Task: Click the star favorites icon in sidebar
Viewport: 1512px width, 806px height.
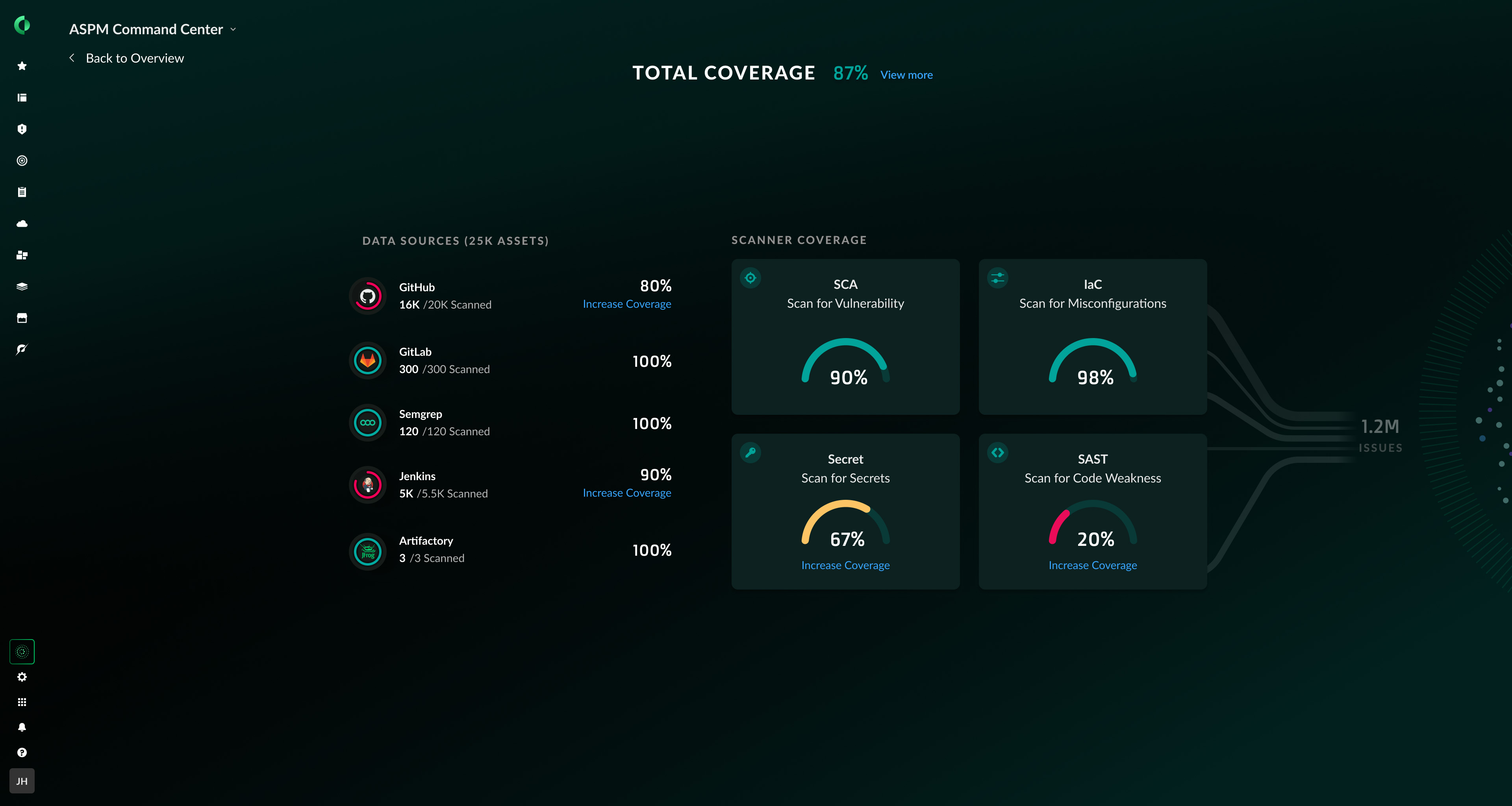Action: coord(22,66)
